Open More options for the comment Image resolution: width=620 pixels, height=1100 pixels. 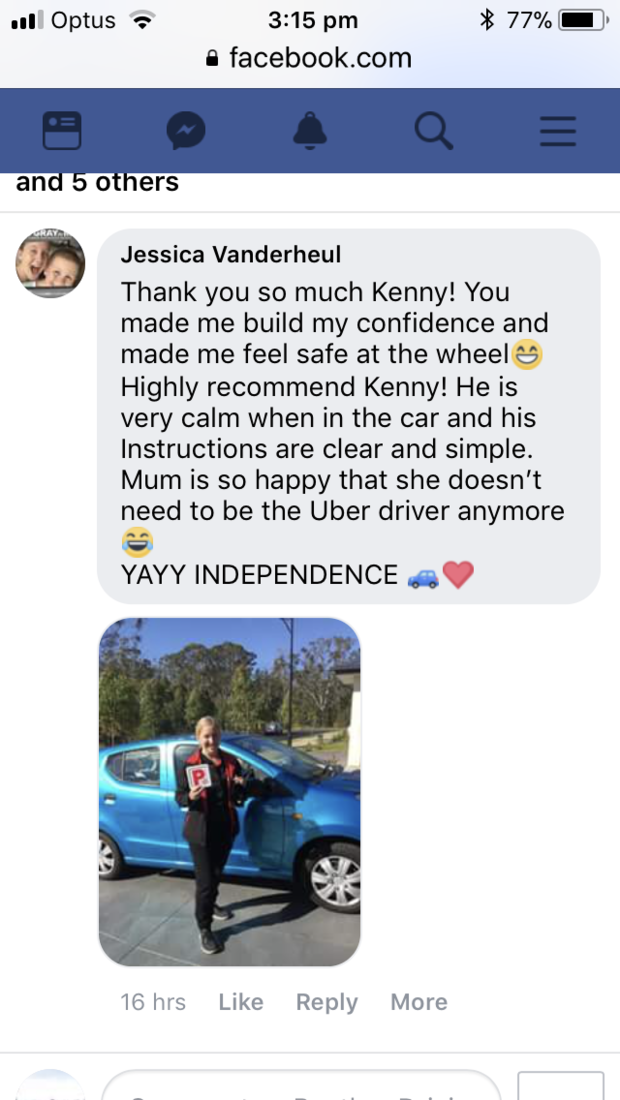point(419,1002)
